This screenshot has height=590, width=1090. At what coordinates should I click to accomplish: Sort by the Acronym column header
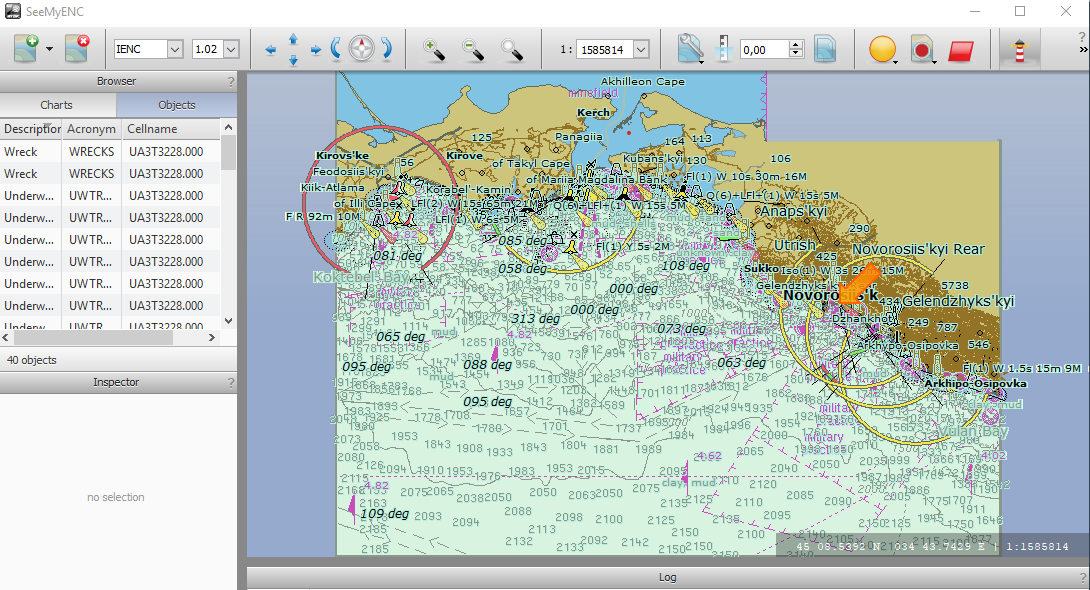92,129
